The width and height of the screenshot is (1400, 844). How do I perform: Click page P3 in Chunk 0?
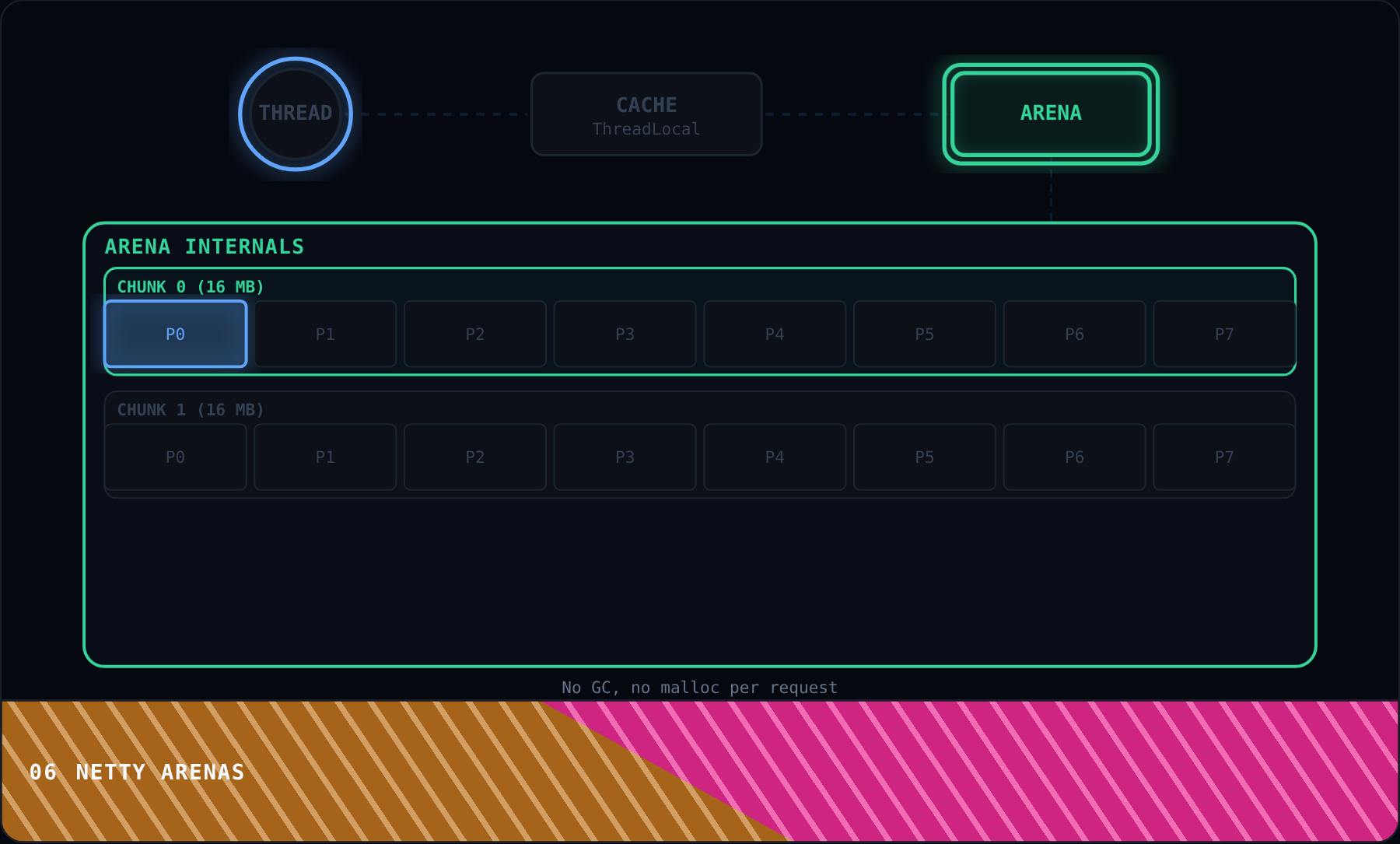point(625,334)
